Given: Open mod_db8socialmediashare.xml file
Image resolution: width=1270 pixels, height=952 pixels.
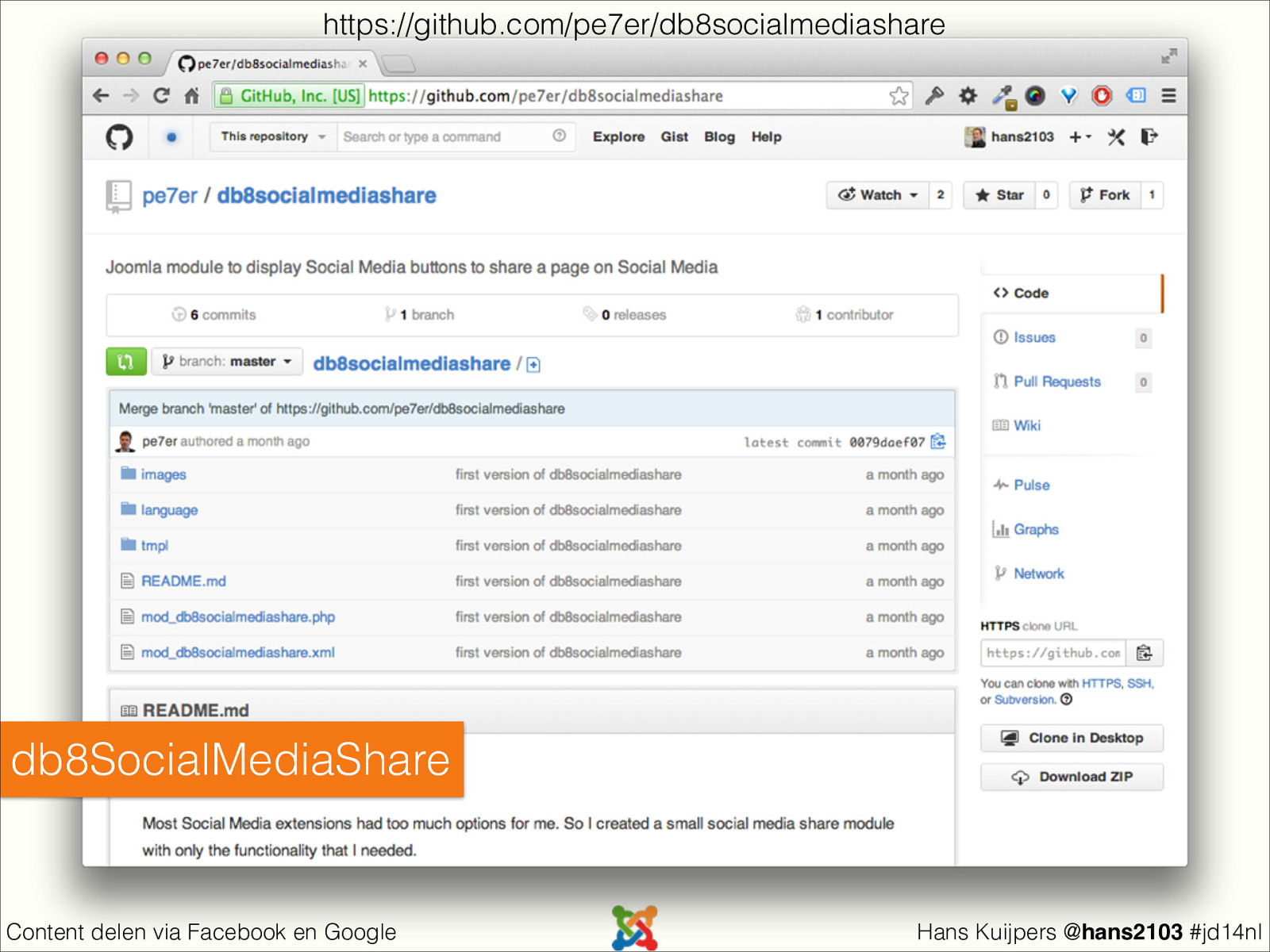Looking at the screenshot, I should click(x=238, y=653).
